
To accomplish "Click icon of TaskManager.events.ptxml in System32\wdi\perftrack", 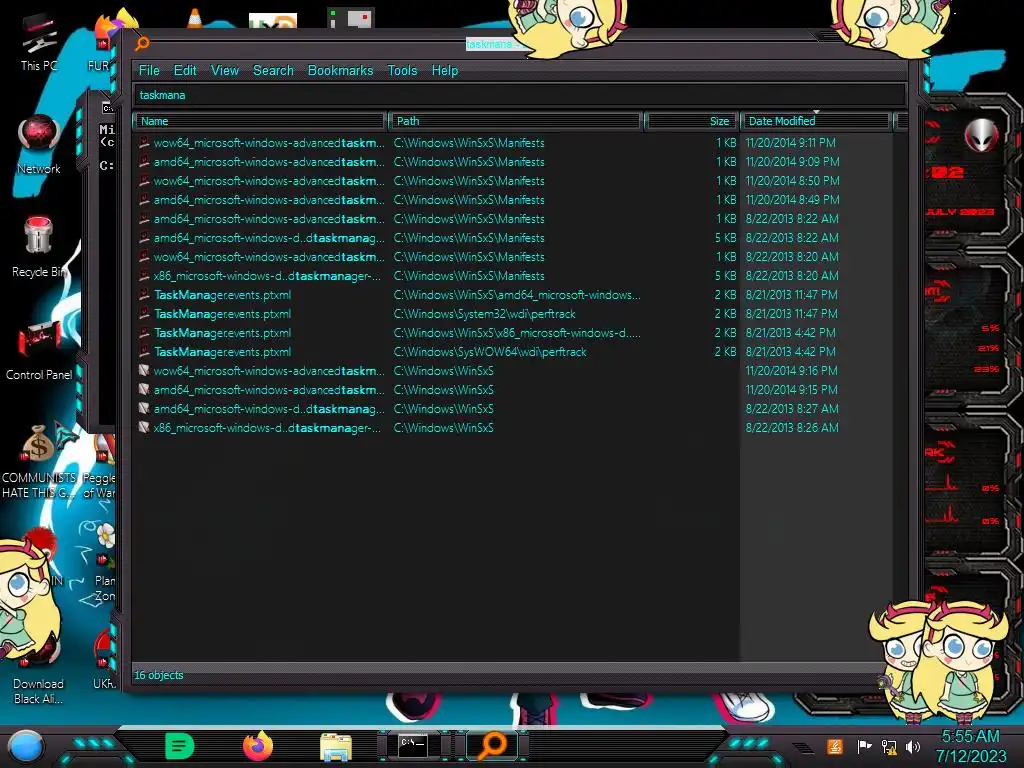I will tap(144, 313).
